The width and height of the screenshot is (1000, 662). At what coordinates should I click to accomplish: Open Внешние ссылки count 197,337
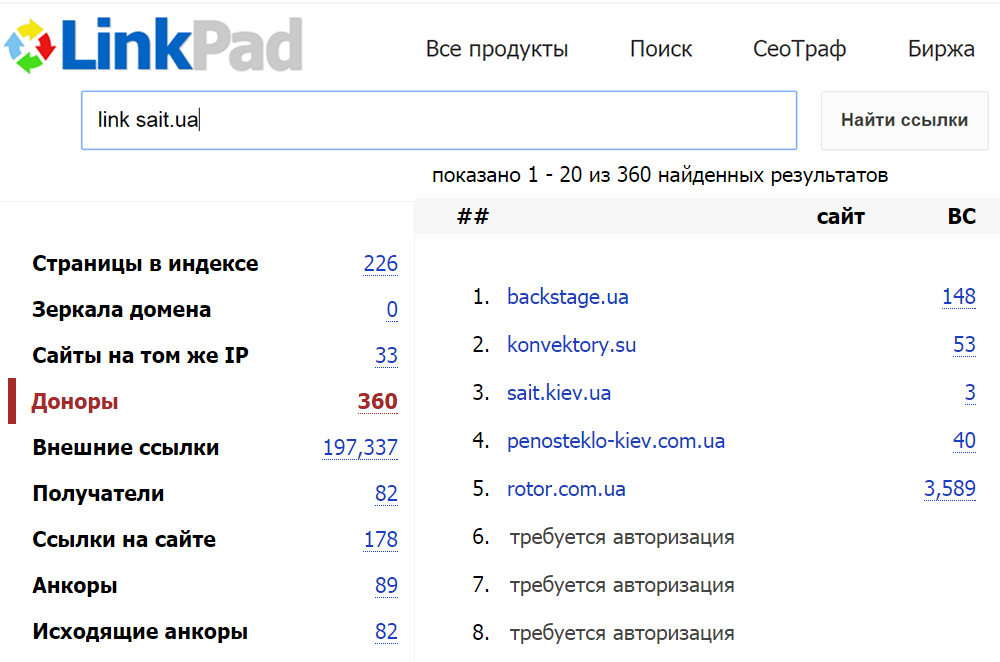tap(360, 448)
